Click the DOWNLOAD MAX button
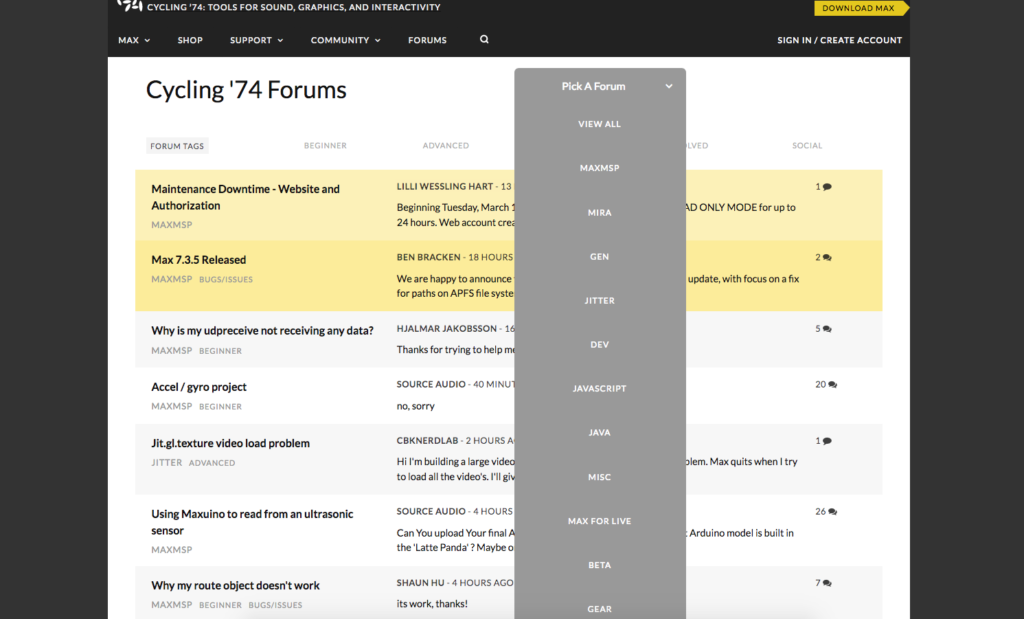The image size is (1024, 619). [x=861, y=7]
